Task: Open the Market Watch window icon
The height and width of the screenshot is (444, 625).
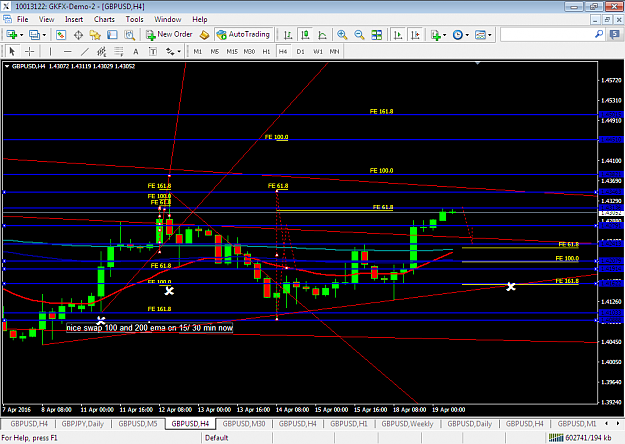Action: pos(61,35)
